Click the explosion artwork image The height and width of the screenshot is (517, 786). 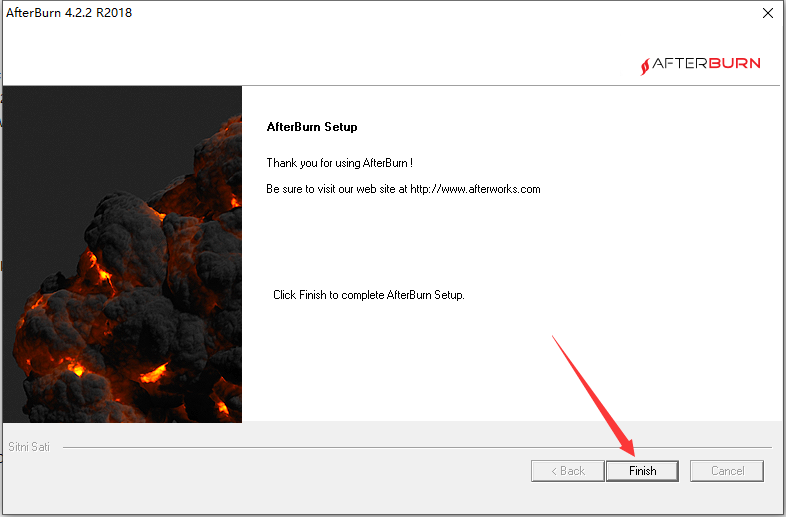(x=122, y=254)
